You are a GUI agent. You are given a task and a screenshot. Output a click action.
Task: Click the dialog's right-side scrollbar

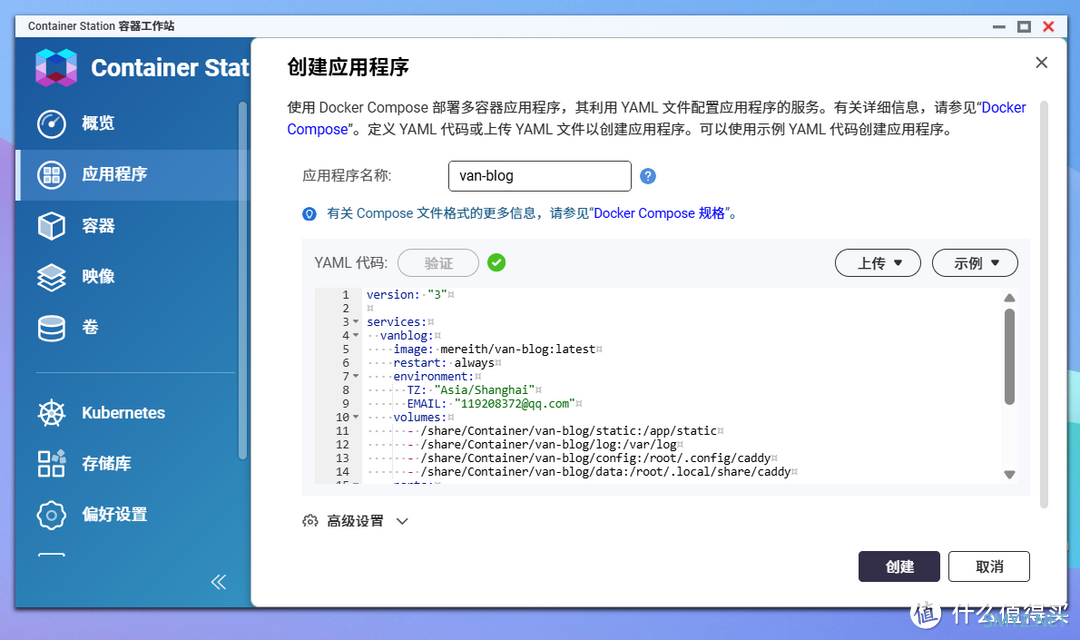pos(1044,304)
